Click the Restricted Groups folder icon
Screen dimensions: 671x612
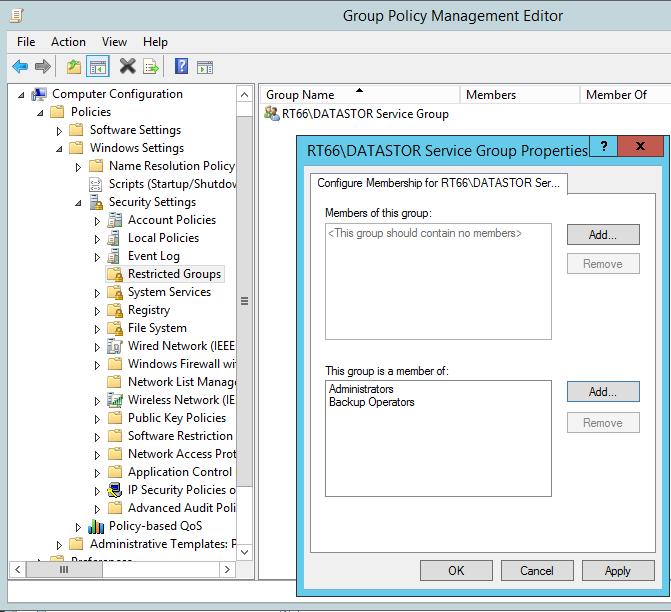[115, 274]
